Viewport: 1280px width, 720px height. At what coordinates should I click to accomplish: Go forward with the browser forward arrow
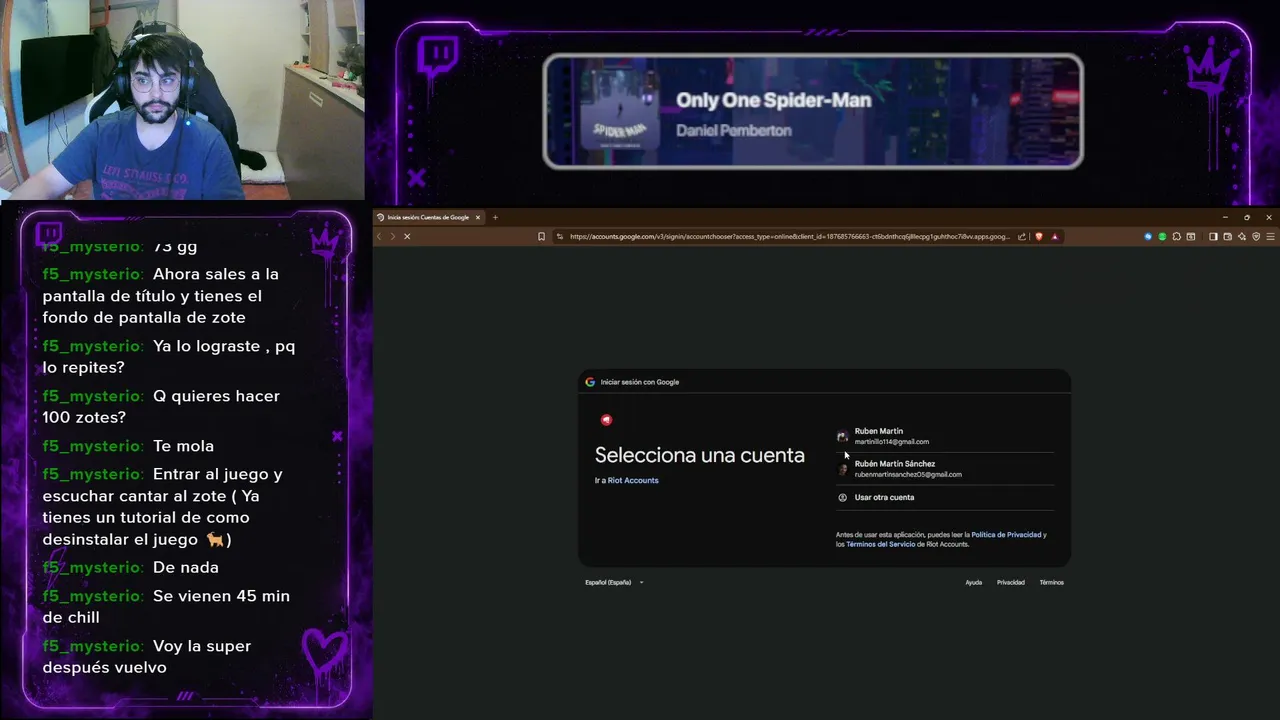392,237
